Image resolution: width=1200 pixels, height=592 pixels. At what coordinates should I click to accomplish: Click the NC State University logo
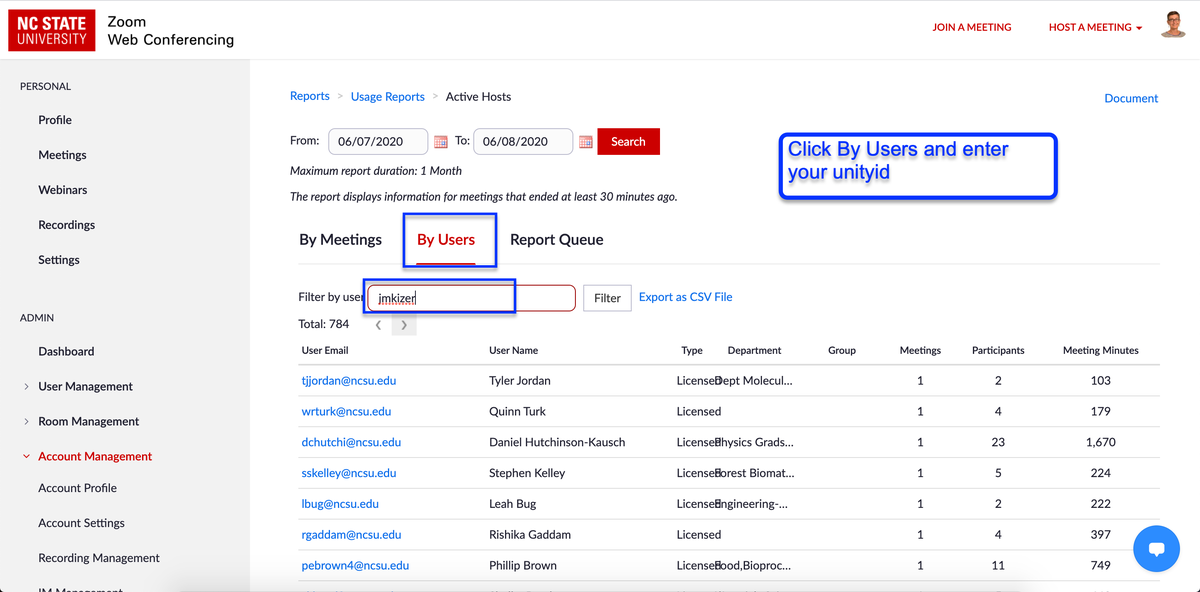(x=52, y=30)
